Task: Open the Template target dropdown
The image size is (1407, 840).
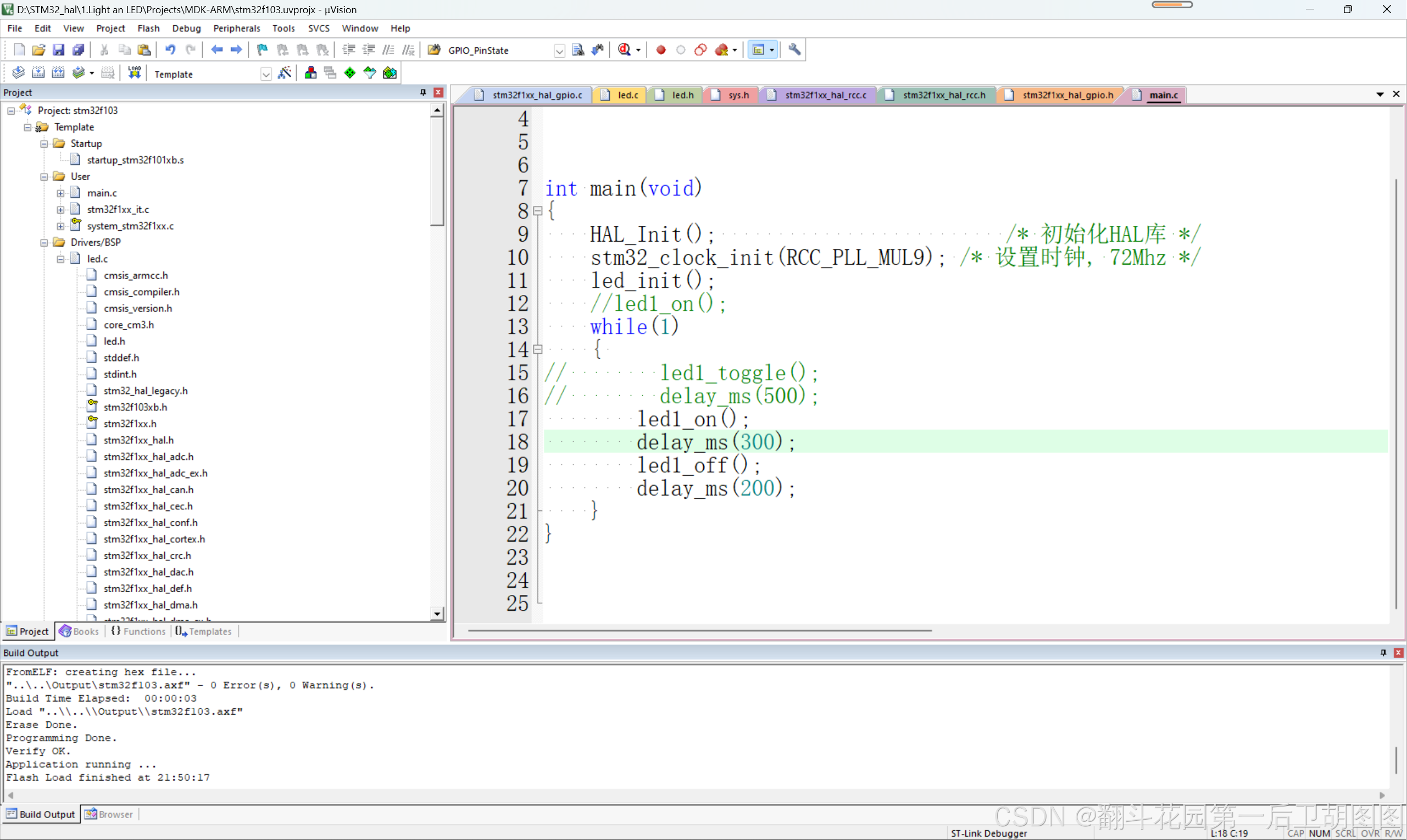Action: coord(265,74)
